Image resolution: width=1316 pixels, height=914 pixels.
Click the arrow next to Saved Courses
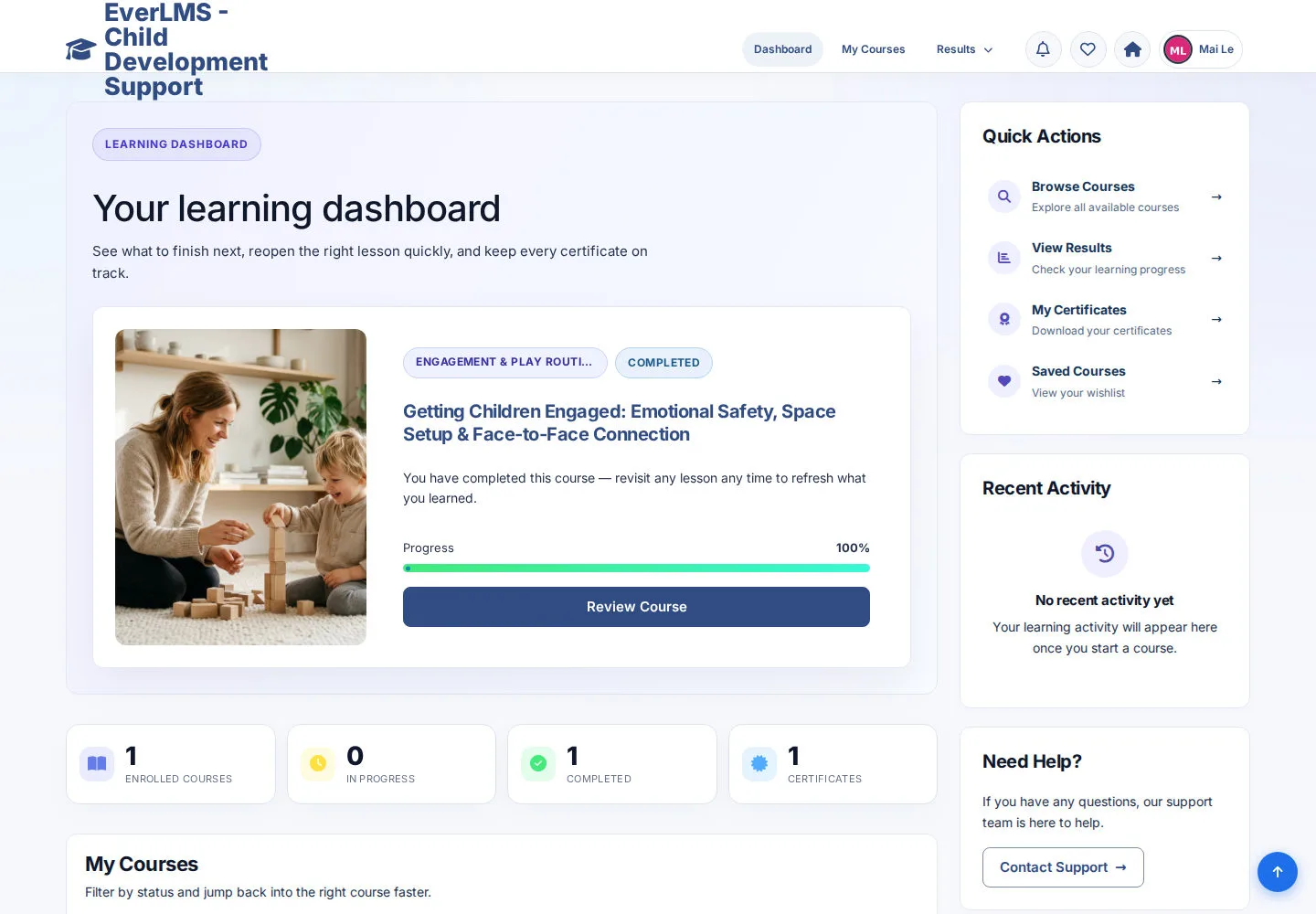(1216, 381)
